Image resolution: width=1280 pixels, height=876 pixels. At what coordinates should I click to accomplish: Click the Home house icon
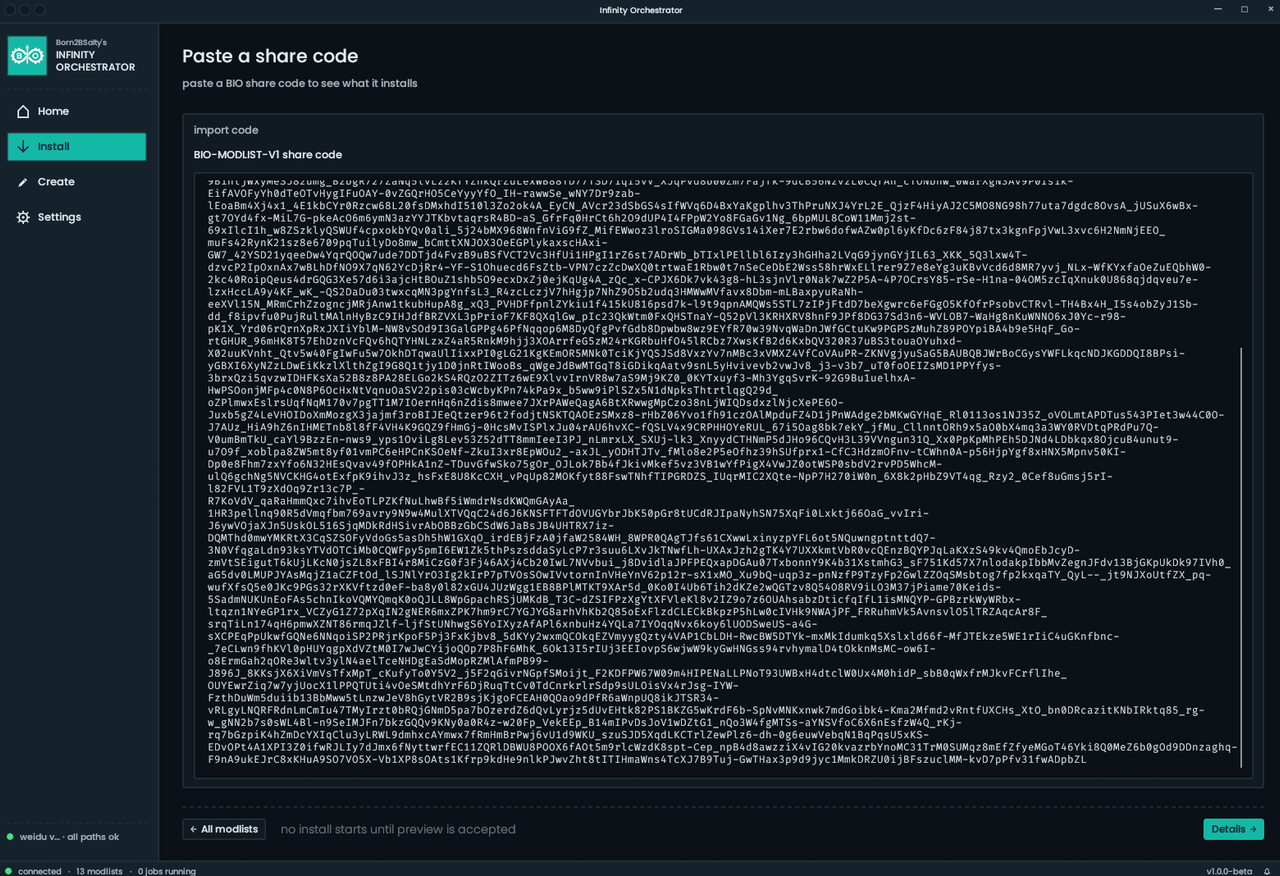[x=23, y=111]
